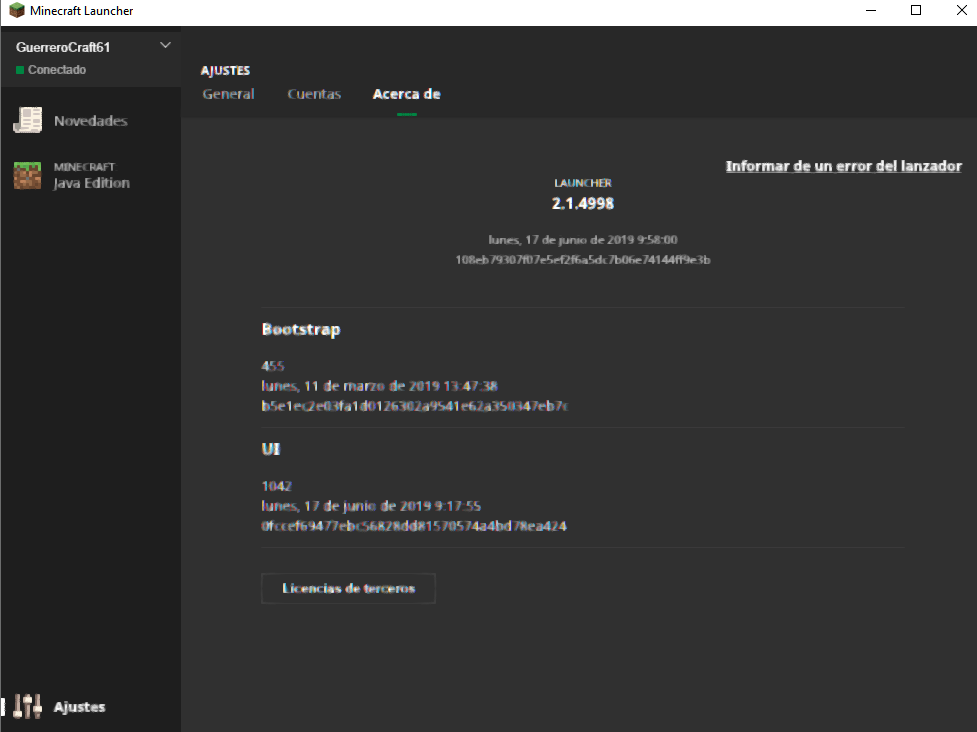Click the GuerreroCraft61 account name
Image resolution: width=977 pixels, height=732 pixels.
click(63, 47)
